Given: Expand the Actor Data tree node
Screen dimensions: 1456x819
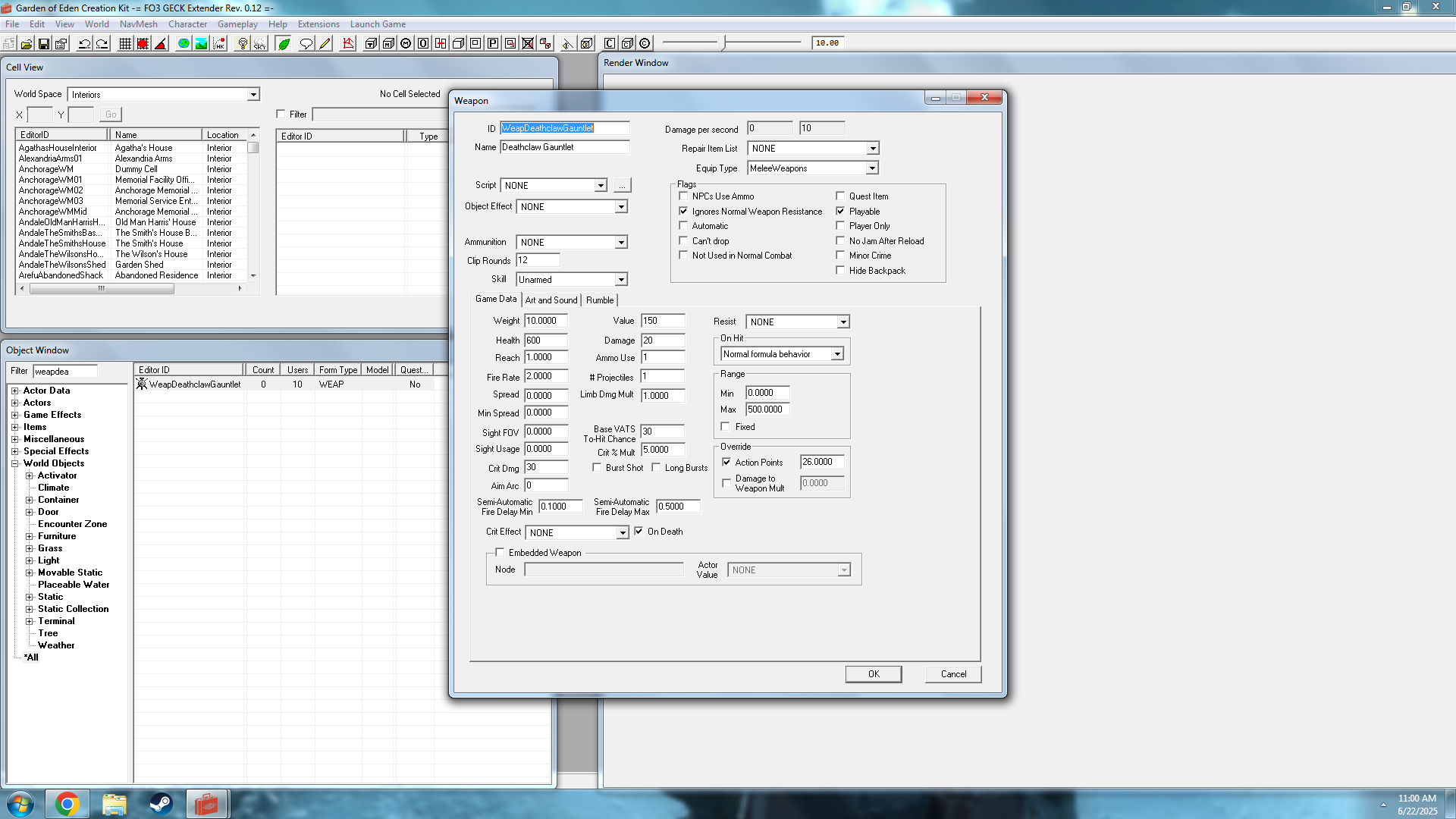Looking at the screenshot, I should point(14,391).
